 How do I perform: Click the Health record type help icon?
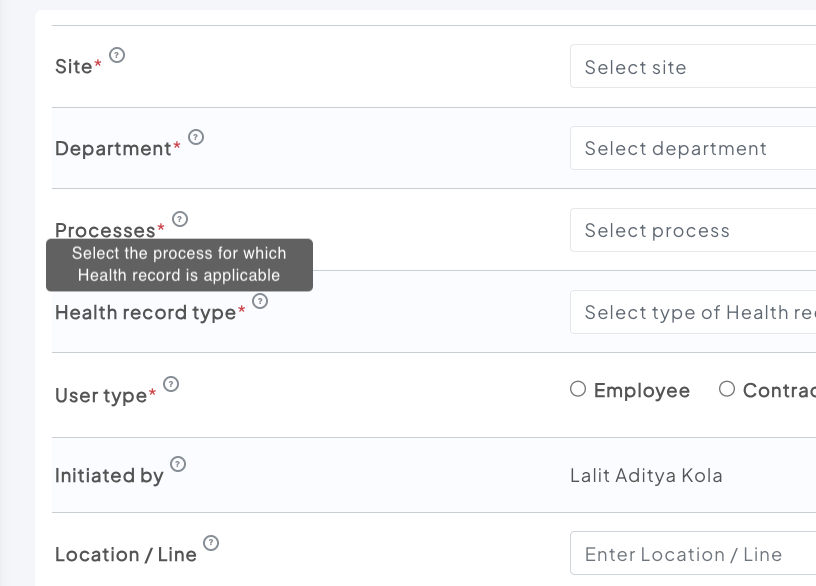[260, 300]
